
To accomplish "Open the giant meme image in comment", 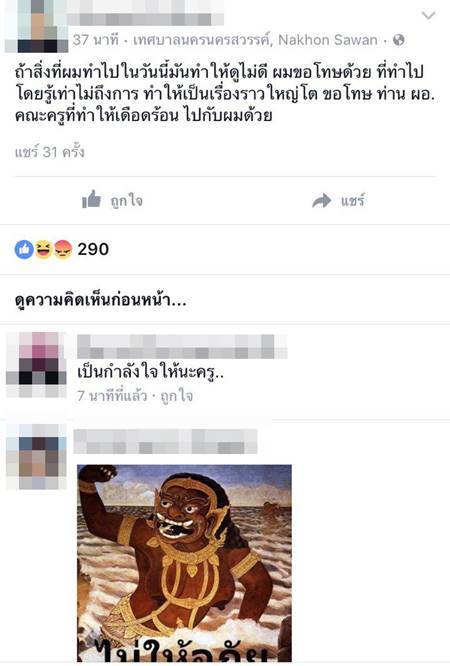I will tap(184, 563).
